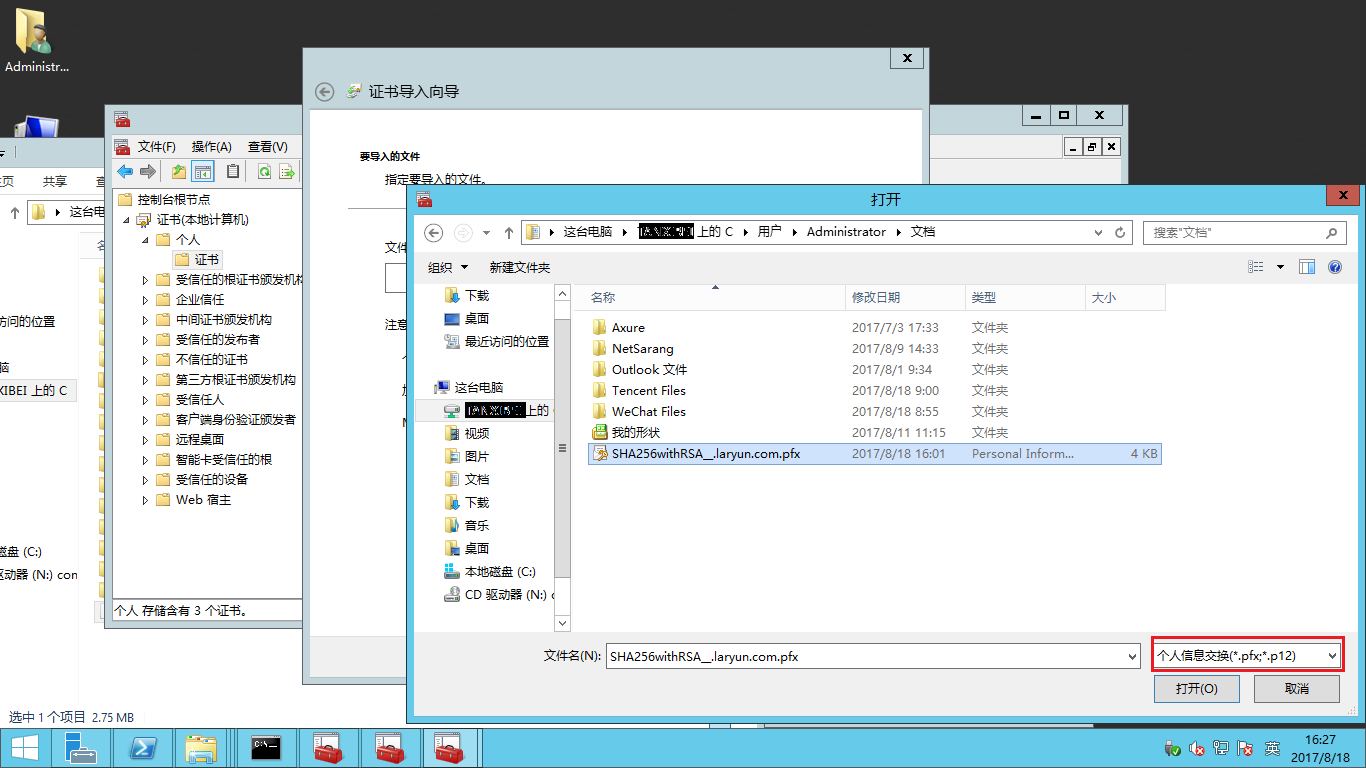
Task: Click the search 文档 input field
Action: coord(1236,232)
